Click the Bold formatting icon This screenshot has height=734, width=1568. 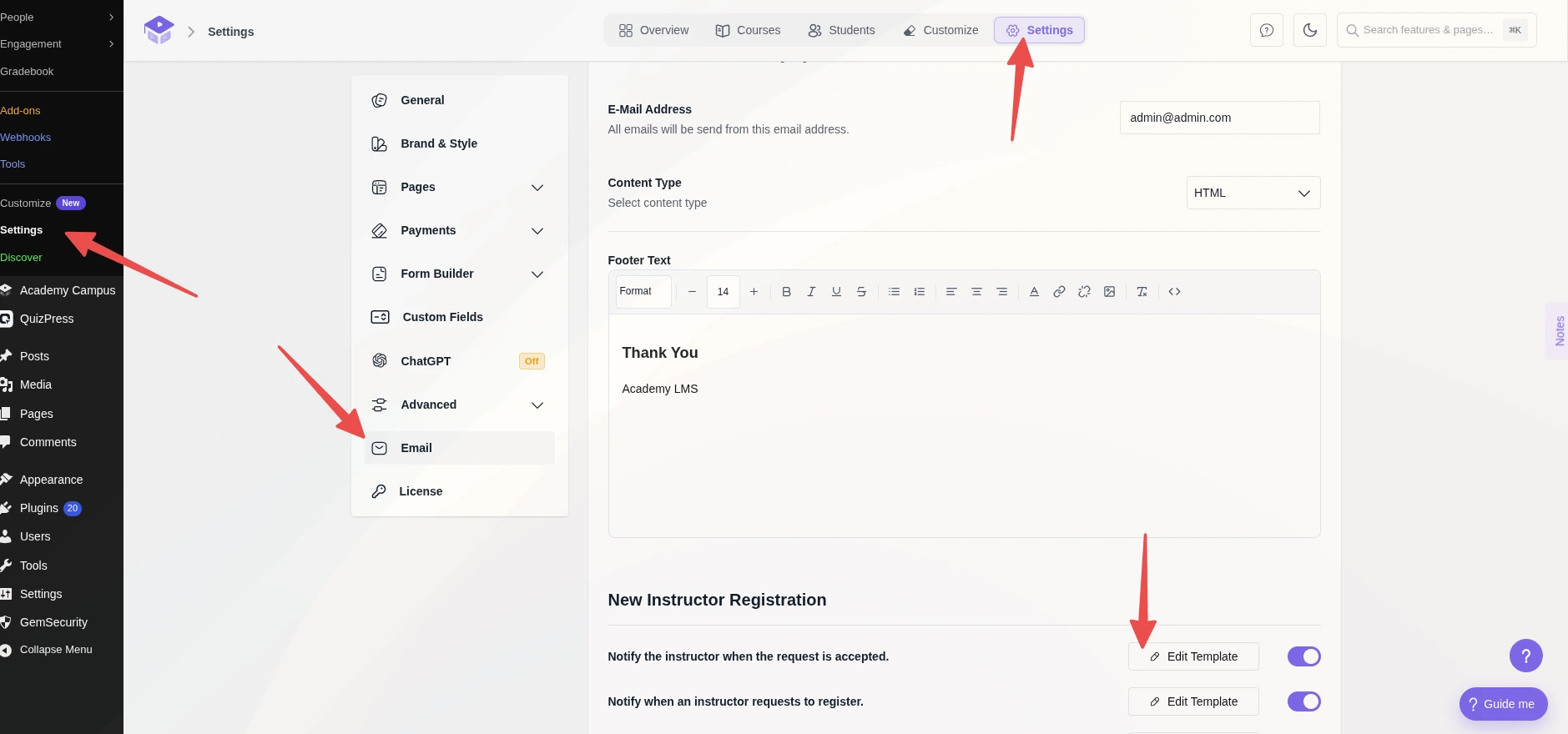tap(786, 292)
